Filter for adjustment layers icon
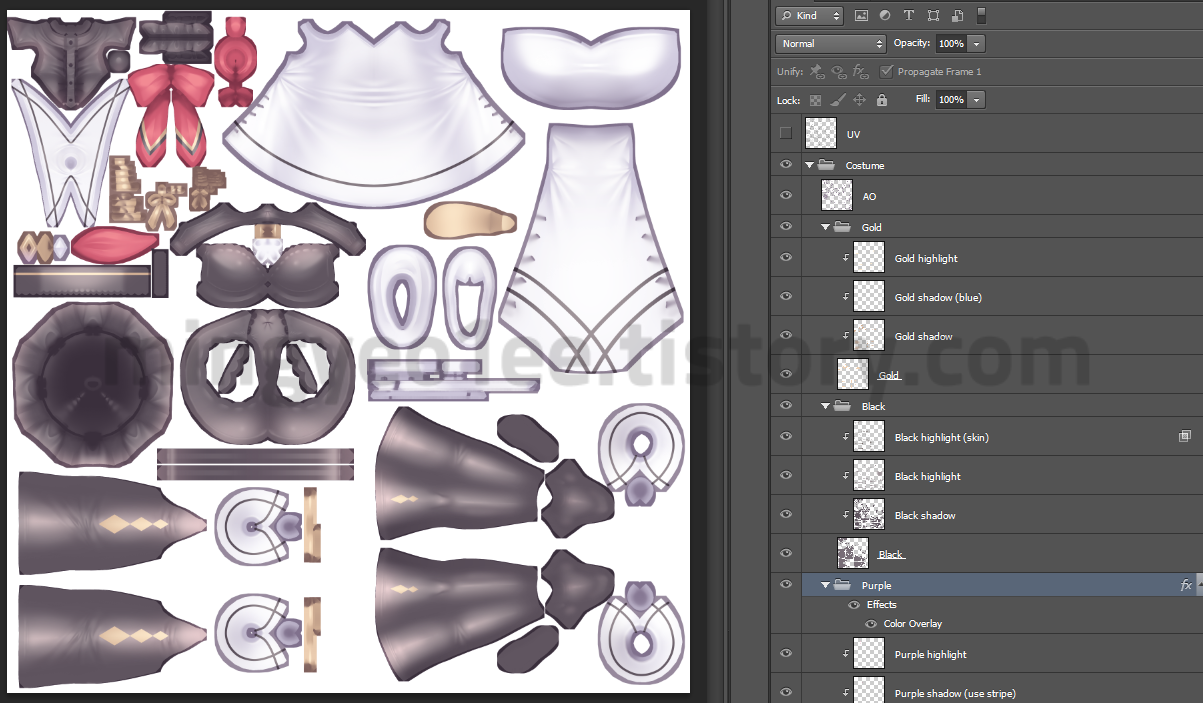The width and height of the screenshot is (1203, 703). pyautogui.click(x=885, y=15)
